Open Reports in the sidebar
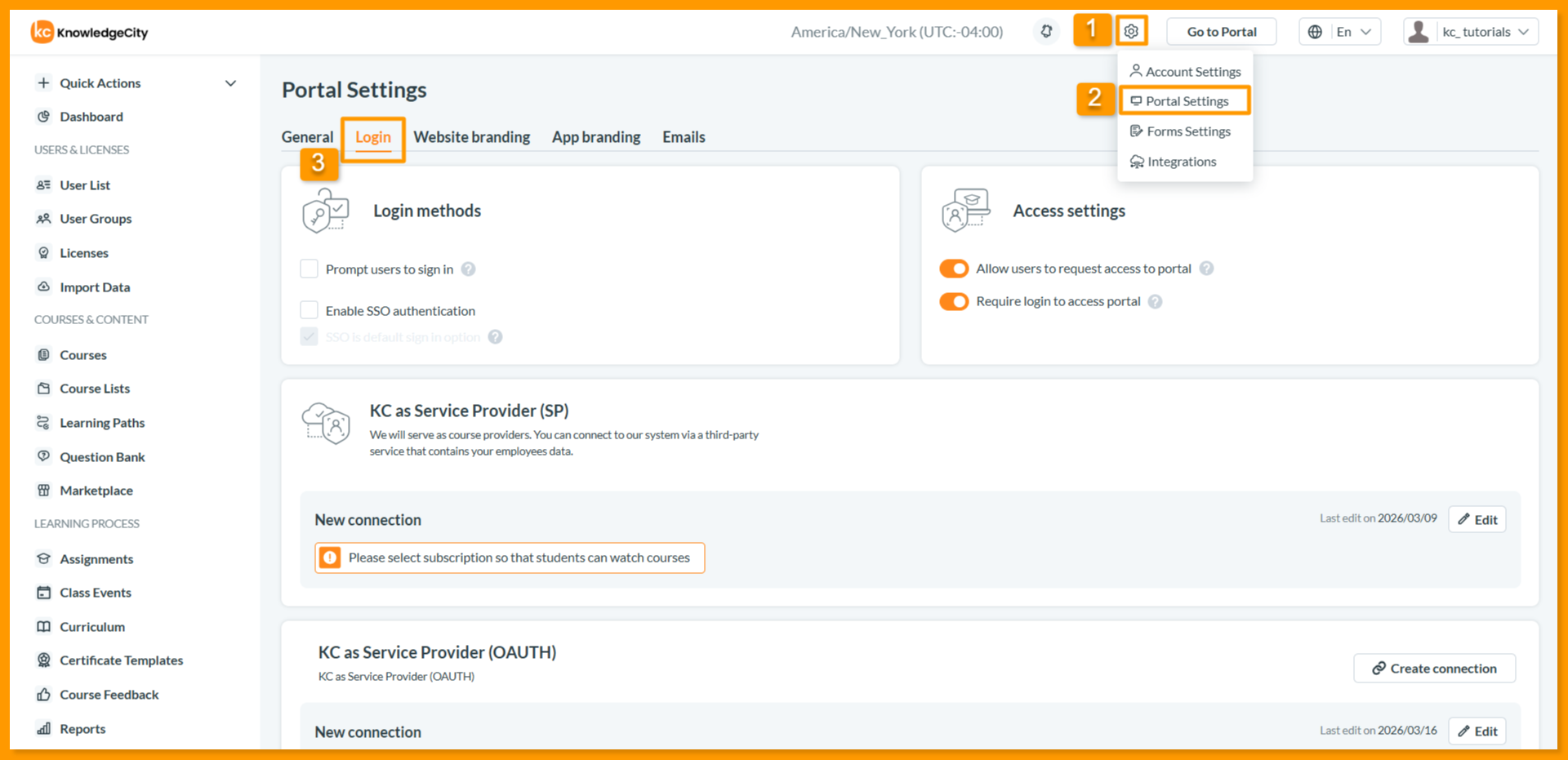The image size is (1568, 760). [82, 729]
